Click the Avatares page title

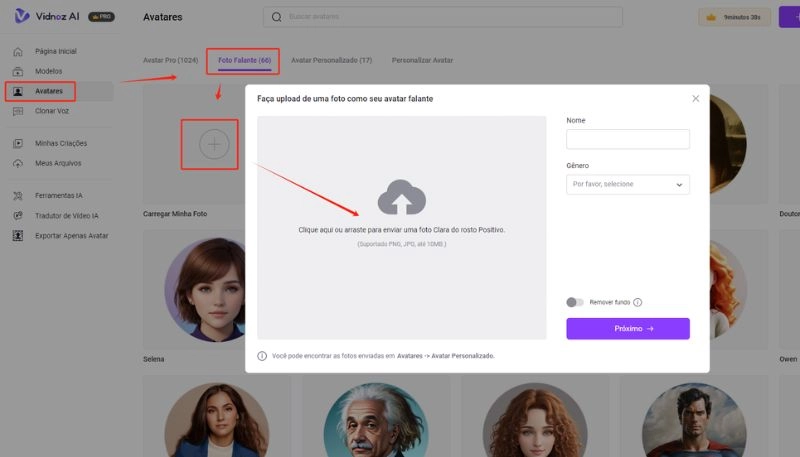(x=163, y=17)
